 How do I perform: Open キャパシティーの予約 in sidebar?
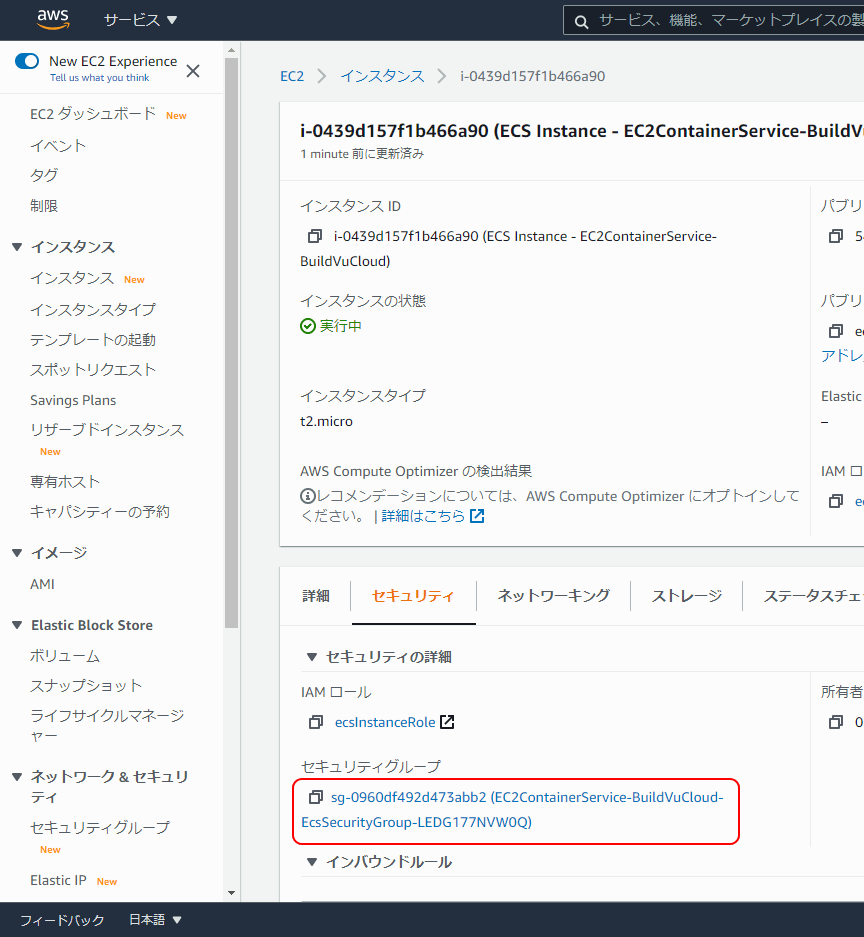click(x=100, y=512)
